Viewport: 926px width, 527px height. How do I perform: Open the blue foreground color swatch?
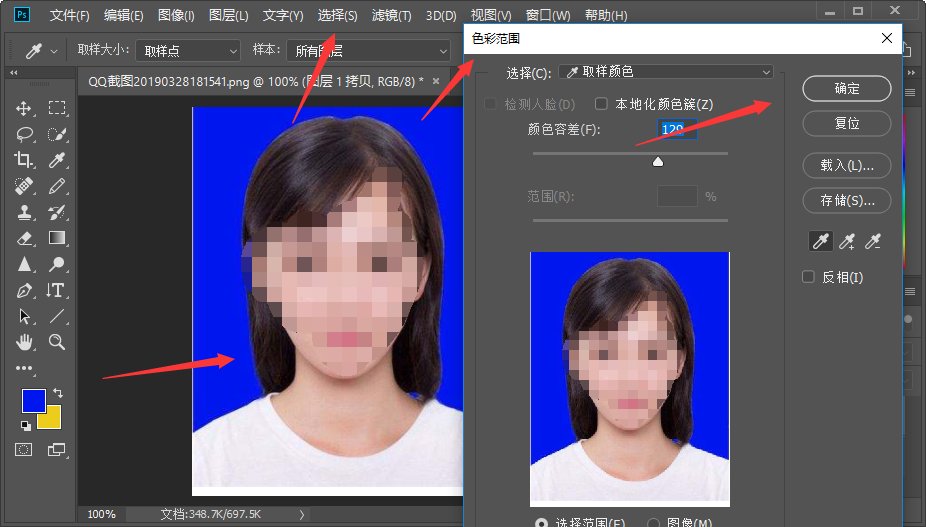tap(34, 401)
